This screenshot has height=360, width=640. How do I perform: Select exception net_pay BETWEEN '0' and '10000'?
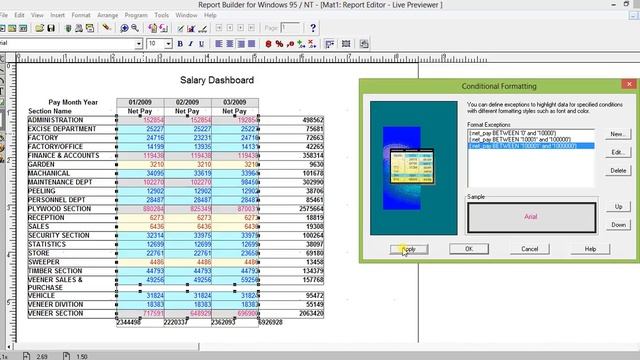click(531, 133)
